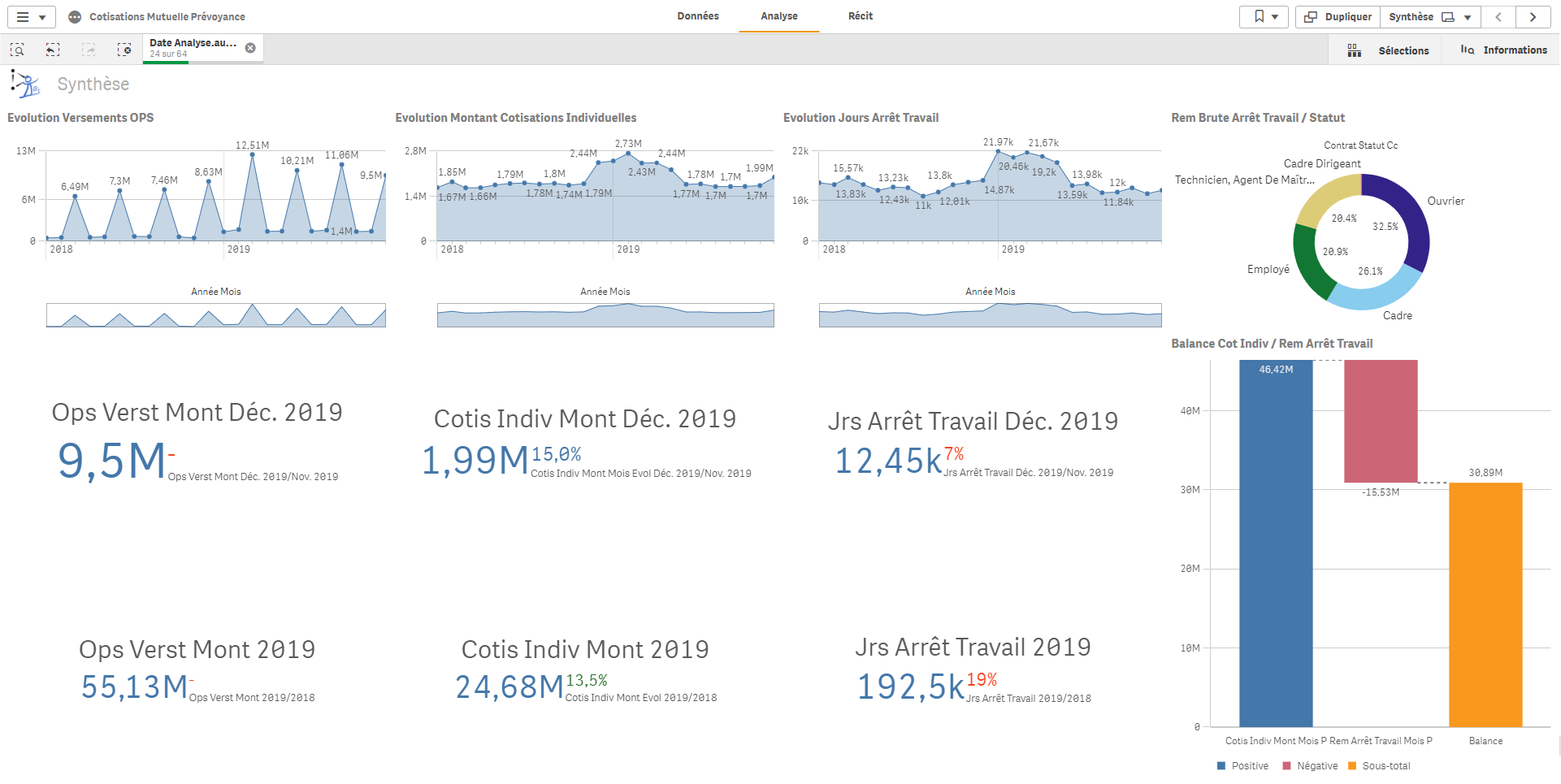This screenshot has width=1561, height=784.
Task: Open the bookmarks dropdown
Action: coord(1264,16)
